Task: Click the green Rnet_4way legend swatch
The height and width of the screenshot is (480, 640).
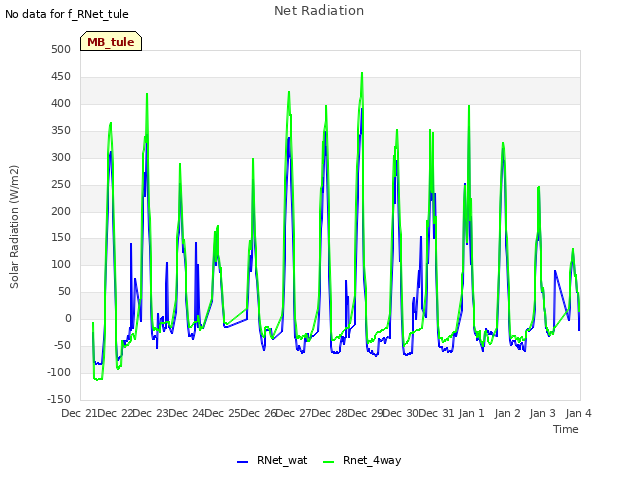Action: tap(328, 462)
